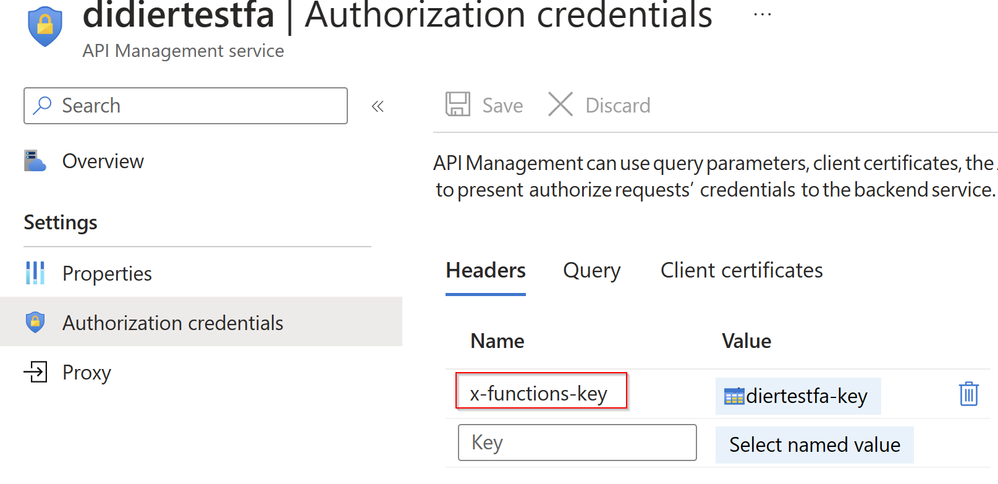The width and height of the screenshot is (998, 484).
Task: Open Authorization credentials in sidebar
Action: (x=173, y=323)
